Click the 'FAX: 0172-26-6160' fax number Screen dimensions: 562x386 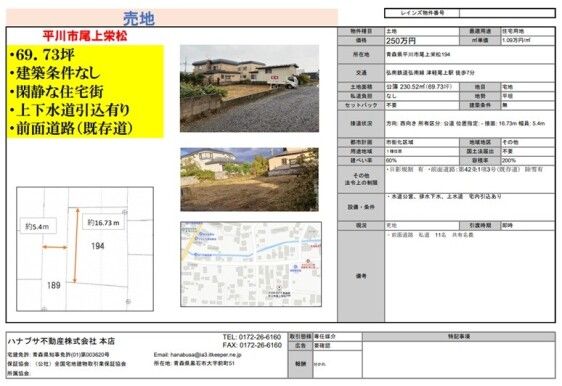click(252, 346)
